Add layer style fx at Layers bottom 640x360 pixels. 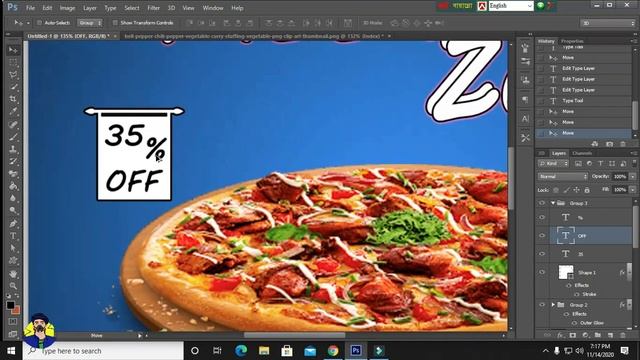560,335
